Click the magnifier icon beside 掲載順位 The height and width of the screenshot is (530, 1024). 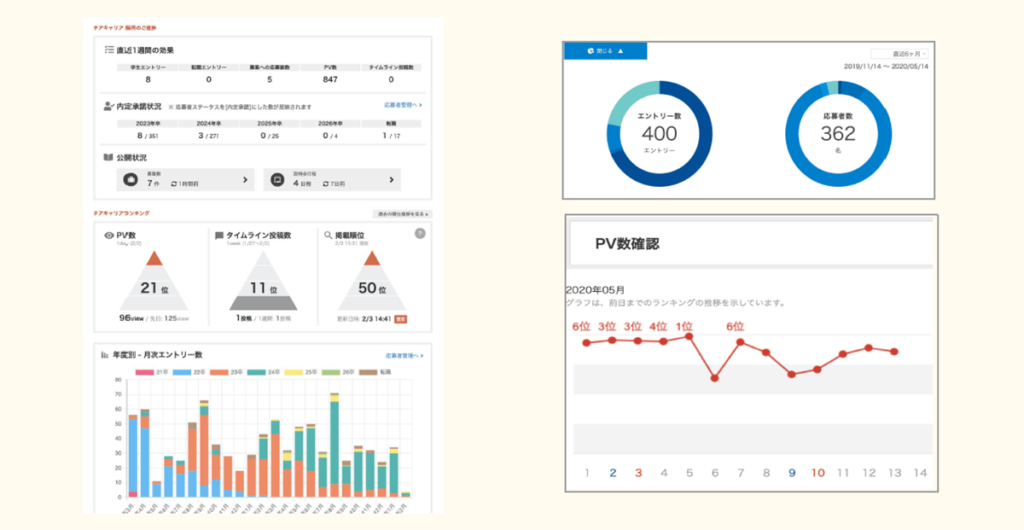327,234
